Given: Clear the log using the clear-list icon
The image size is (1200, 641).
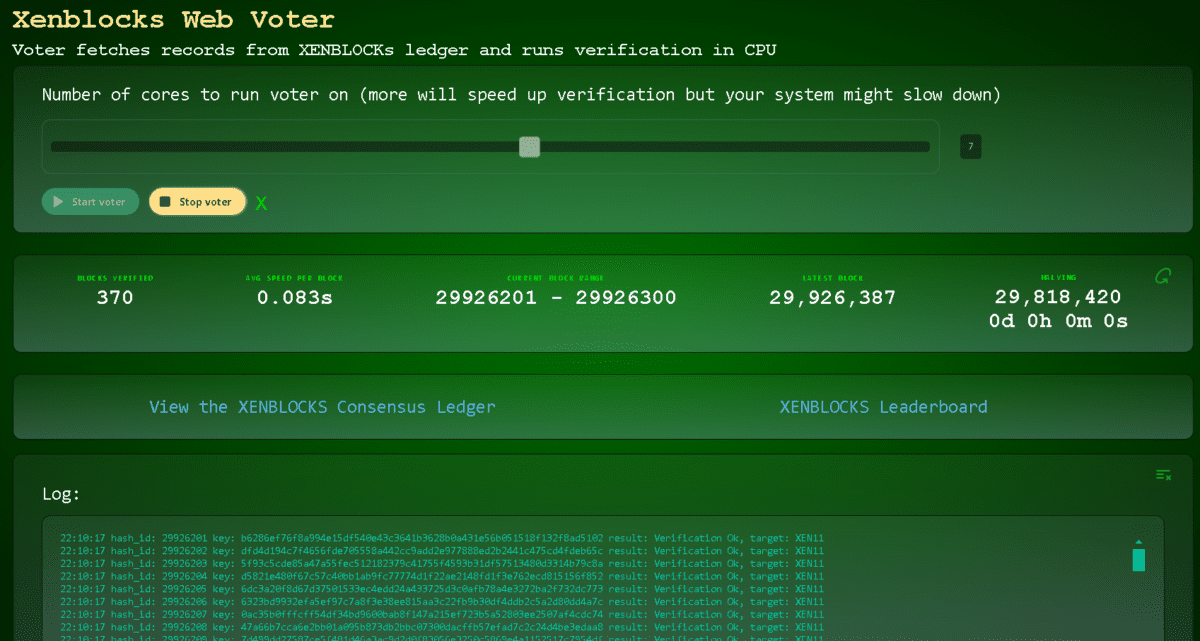Looking at the screenshot, I should (x=1163, y=474).
